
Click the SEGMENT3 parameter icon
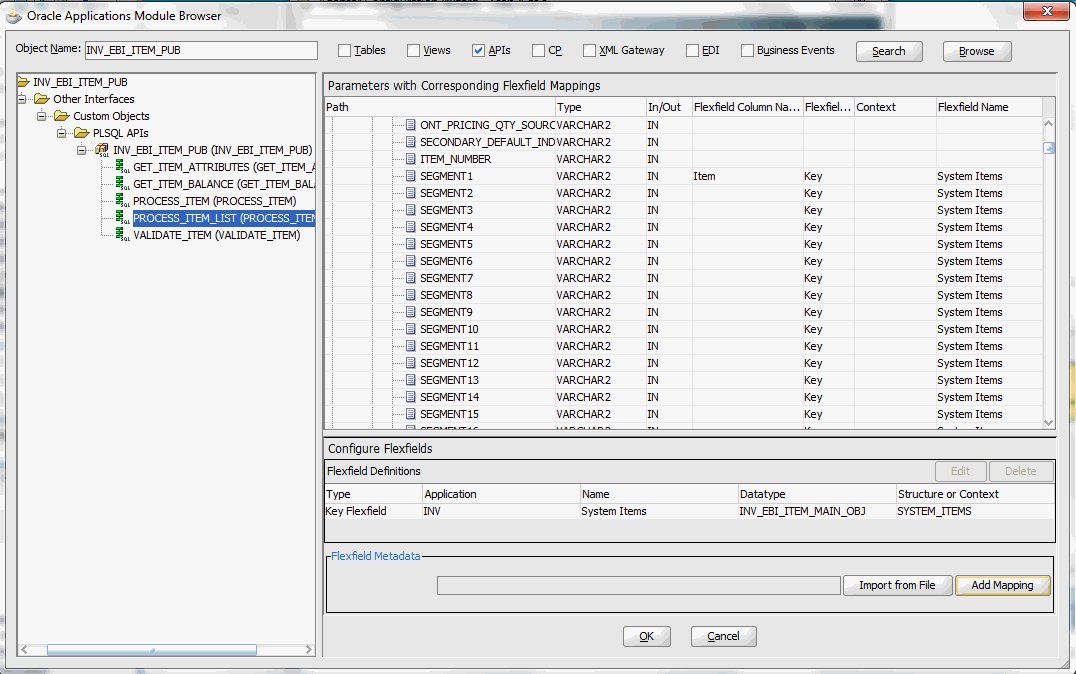coord(410,210)
